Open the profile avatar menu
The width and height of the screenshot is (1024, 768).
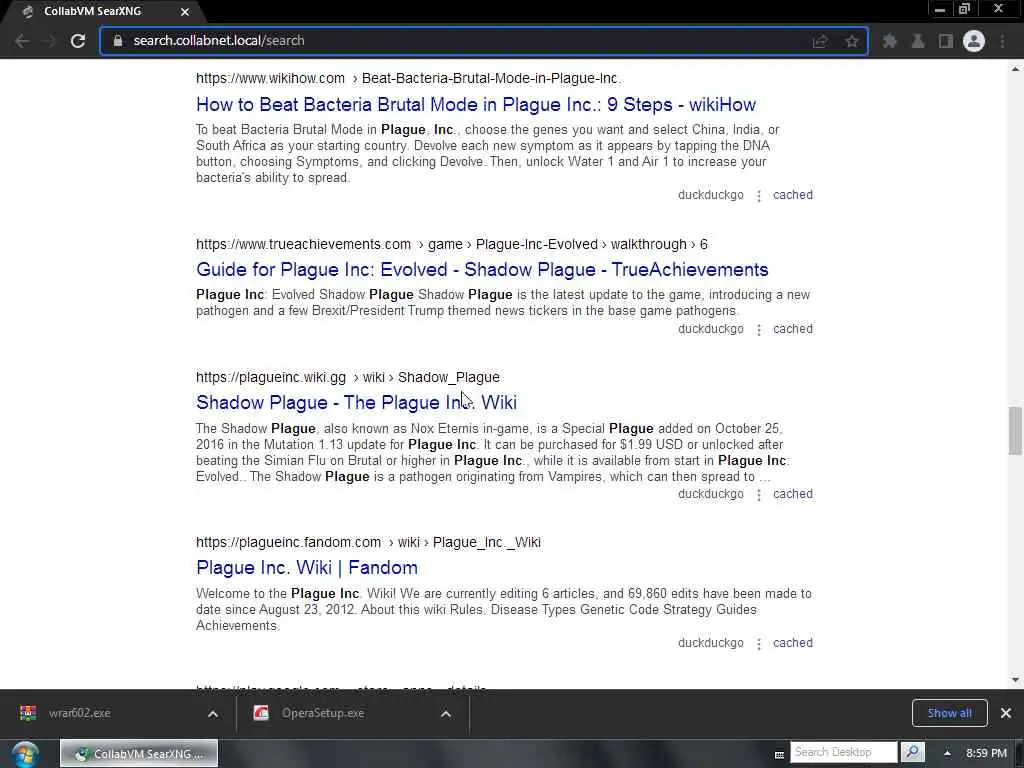click(974, 41)
